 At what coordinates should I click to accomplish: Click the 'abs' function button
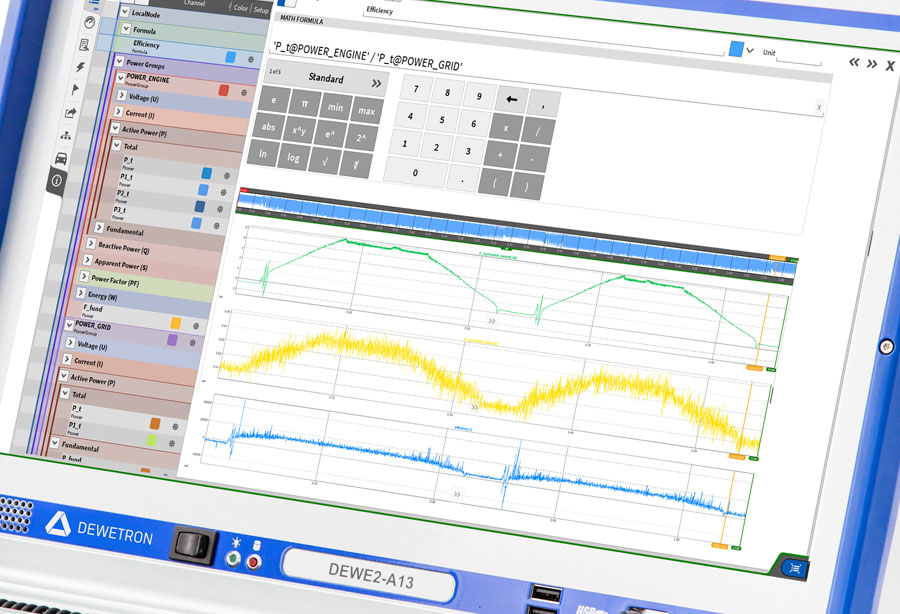point(268,126)
